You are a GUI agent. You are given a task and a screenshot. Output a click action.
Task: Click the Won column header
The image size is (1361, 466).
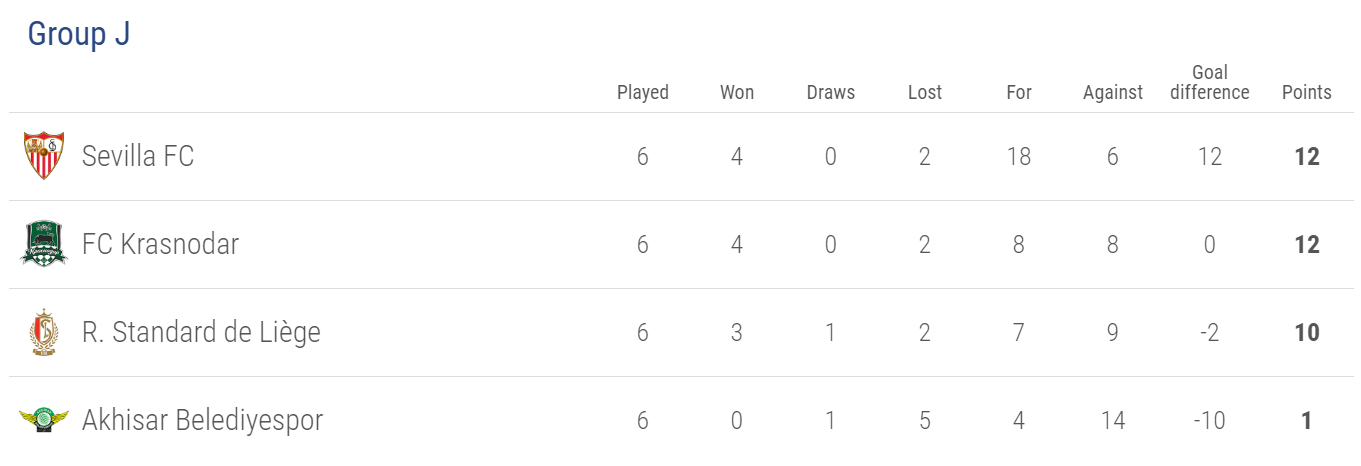point(737,92)
